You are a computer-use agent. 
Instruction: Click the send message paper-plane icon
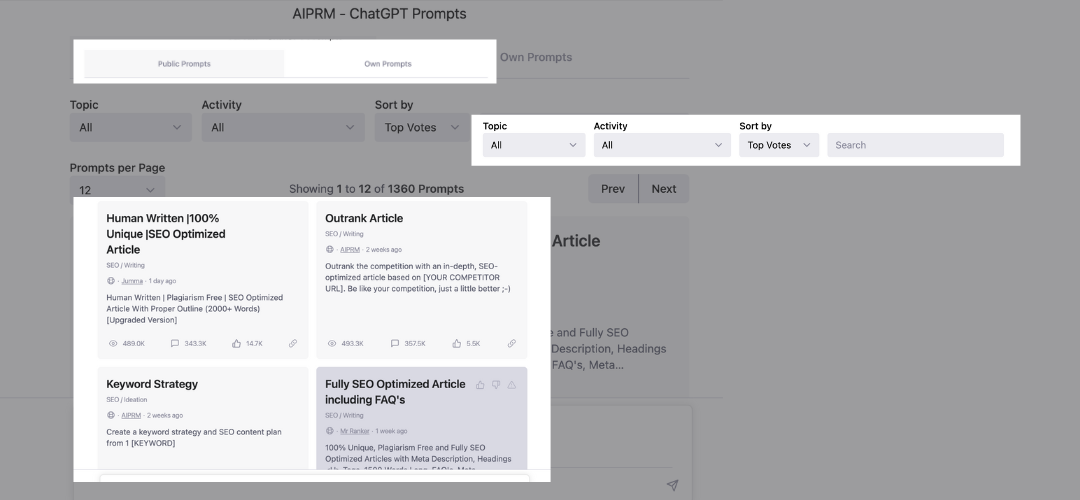[672, 485]
